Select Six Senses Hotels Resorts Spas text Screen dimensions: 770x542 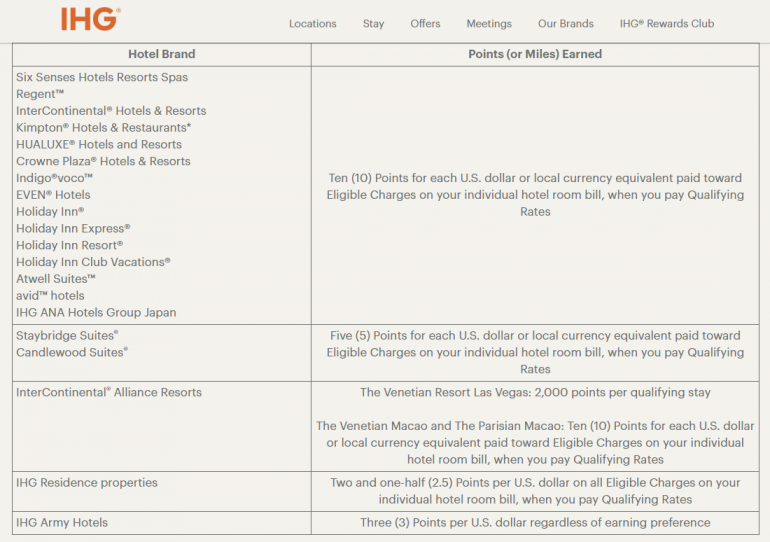[x=102, y=77]
